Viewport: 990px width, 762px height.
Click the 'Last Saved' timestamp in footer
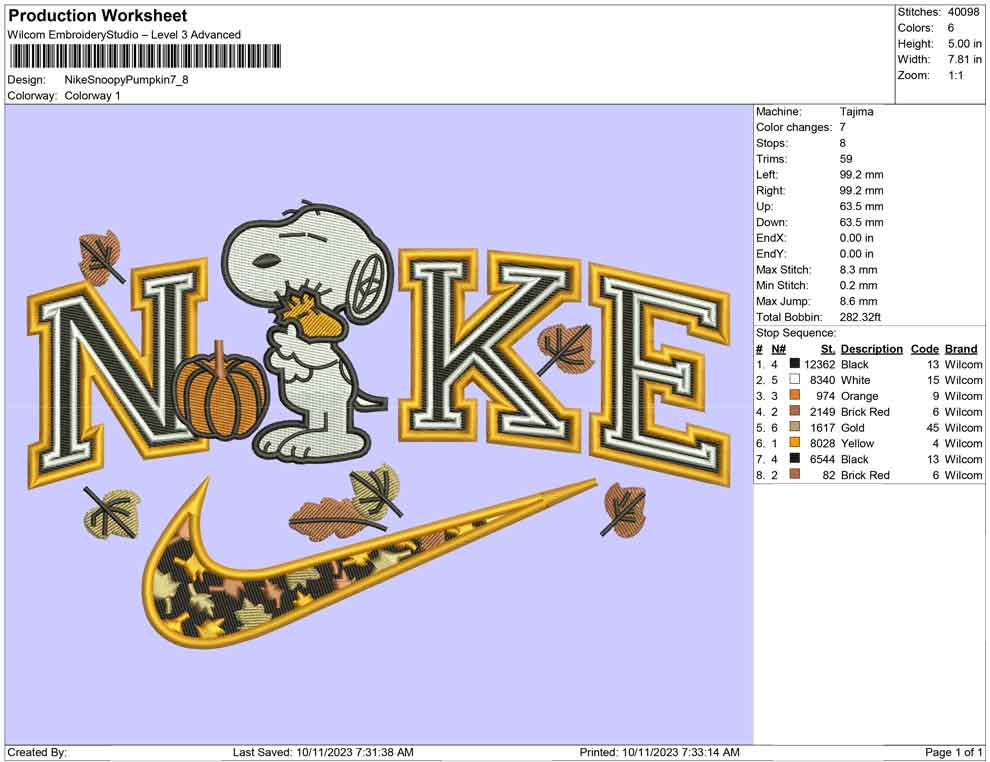click(x=323, y=752)
